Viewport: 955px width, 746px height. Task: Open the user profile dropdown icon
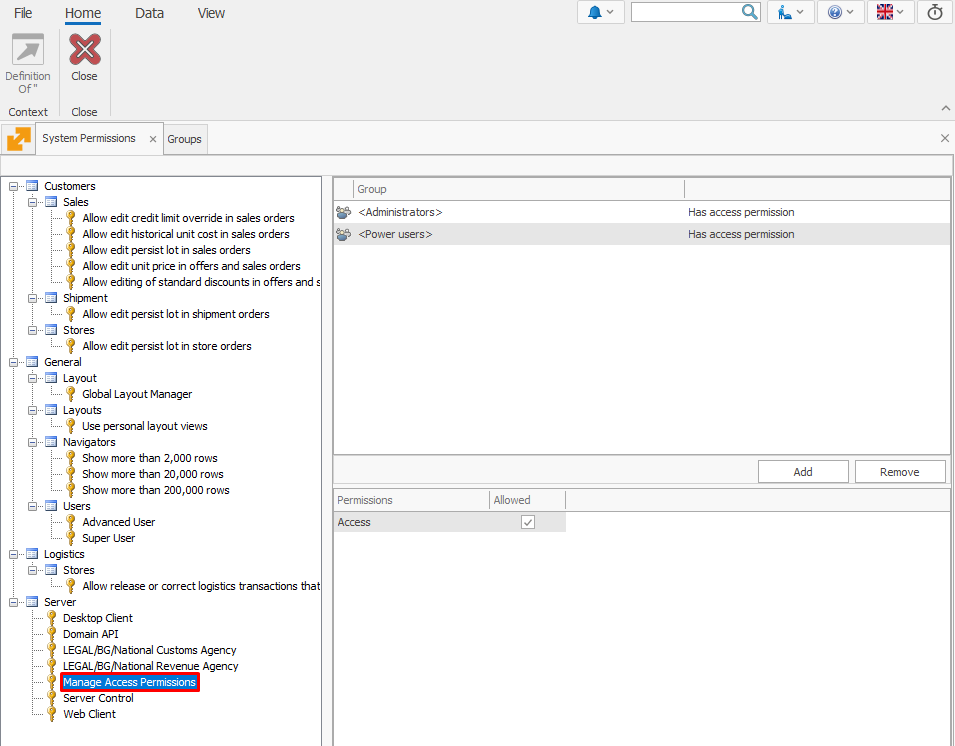(790, 12)
